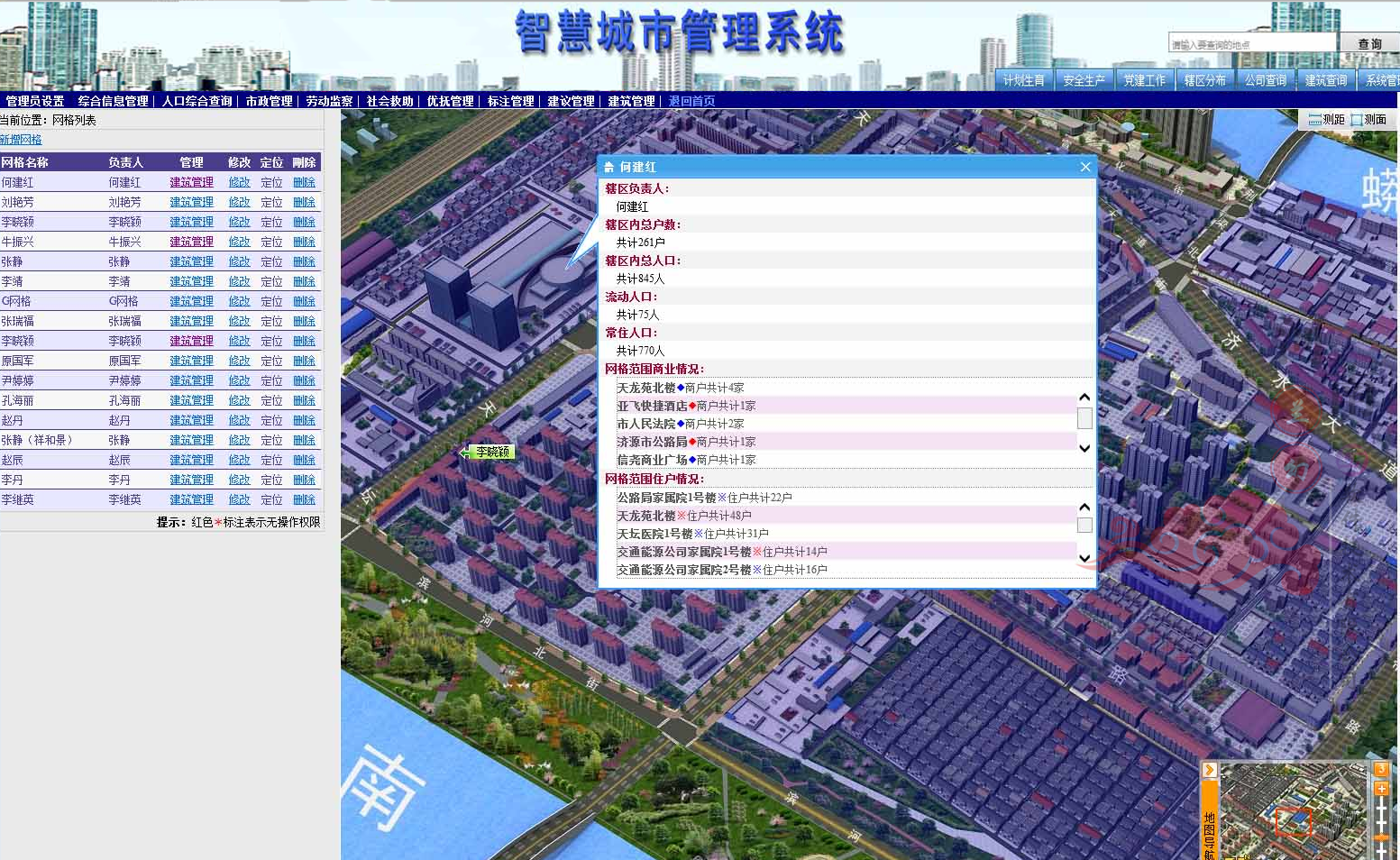1400x860 pixels.
Task: Select the 测距 distance measurement tool
Action: (x=1325, y=118)
